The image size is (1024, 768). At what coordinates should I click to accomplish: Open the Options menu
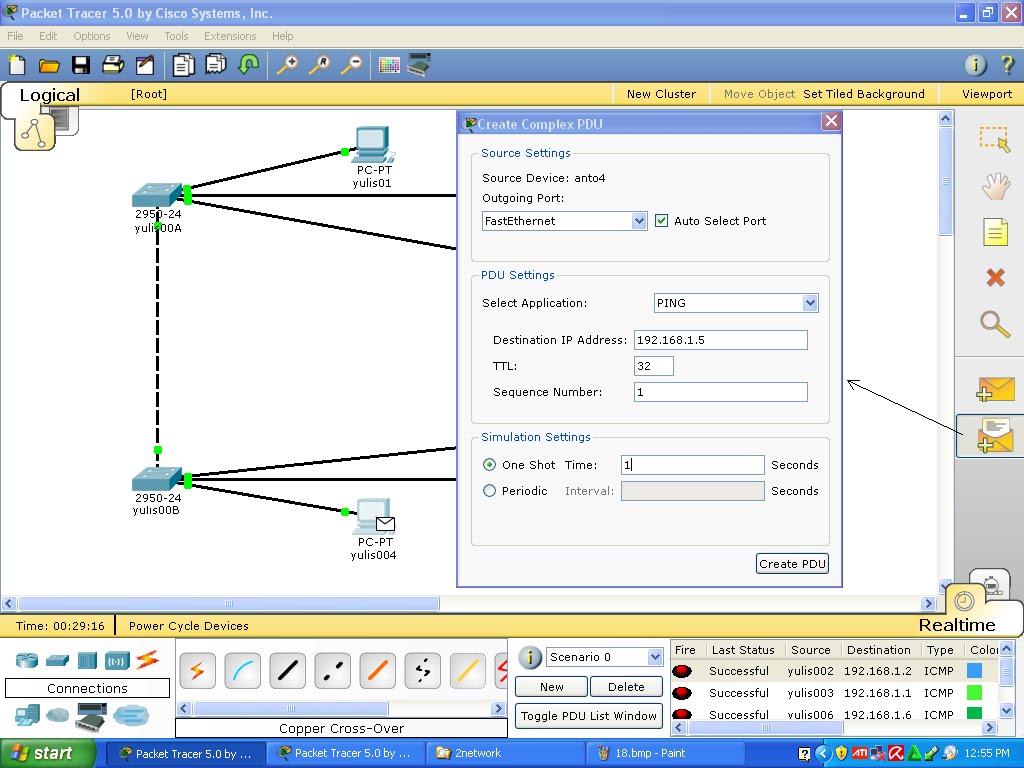[91, 36]
